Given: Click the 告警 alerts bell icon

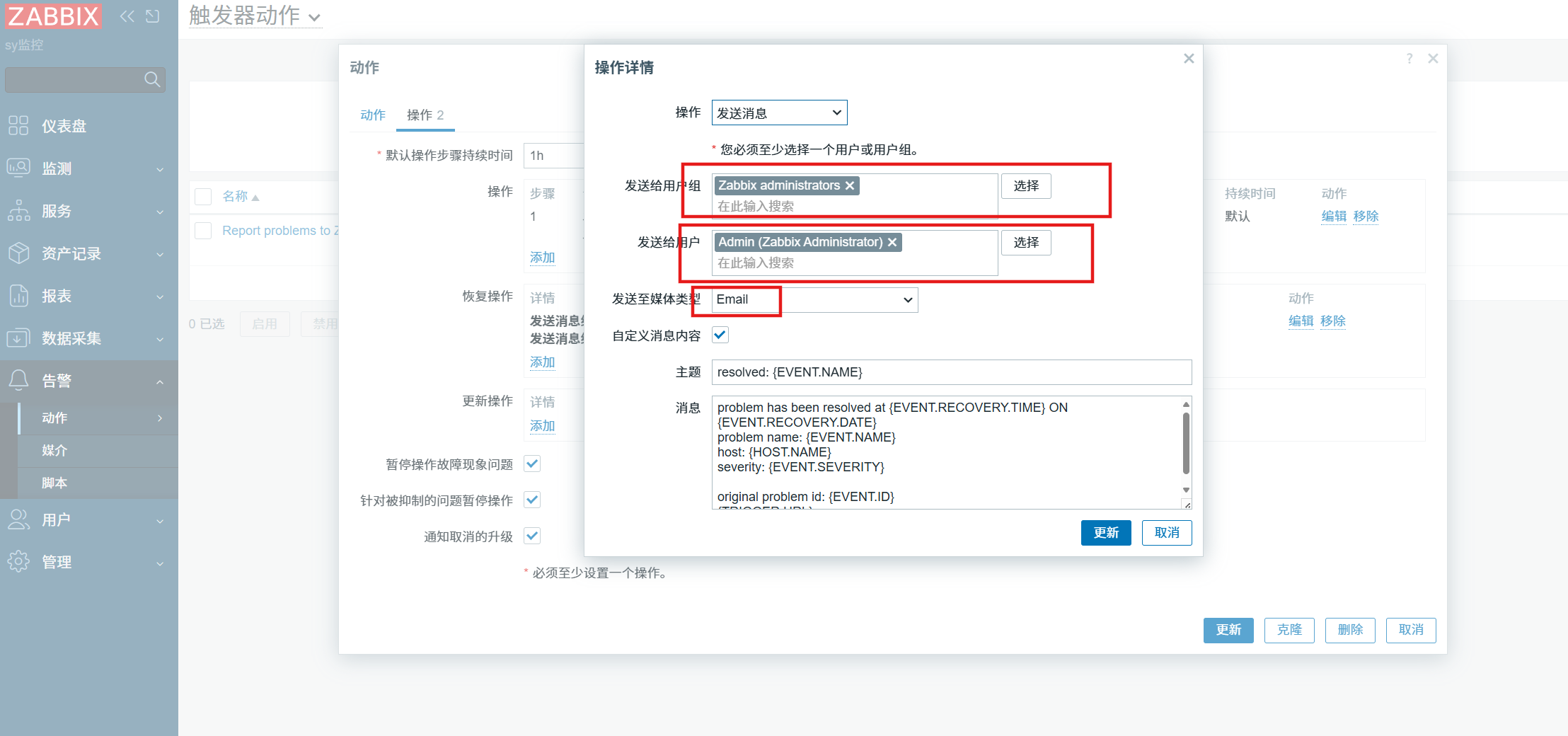Looking at the screenshot, I should coord(18,381).
